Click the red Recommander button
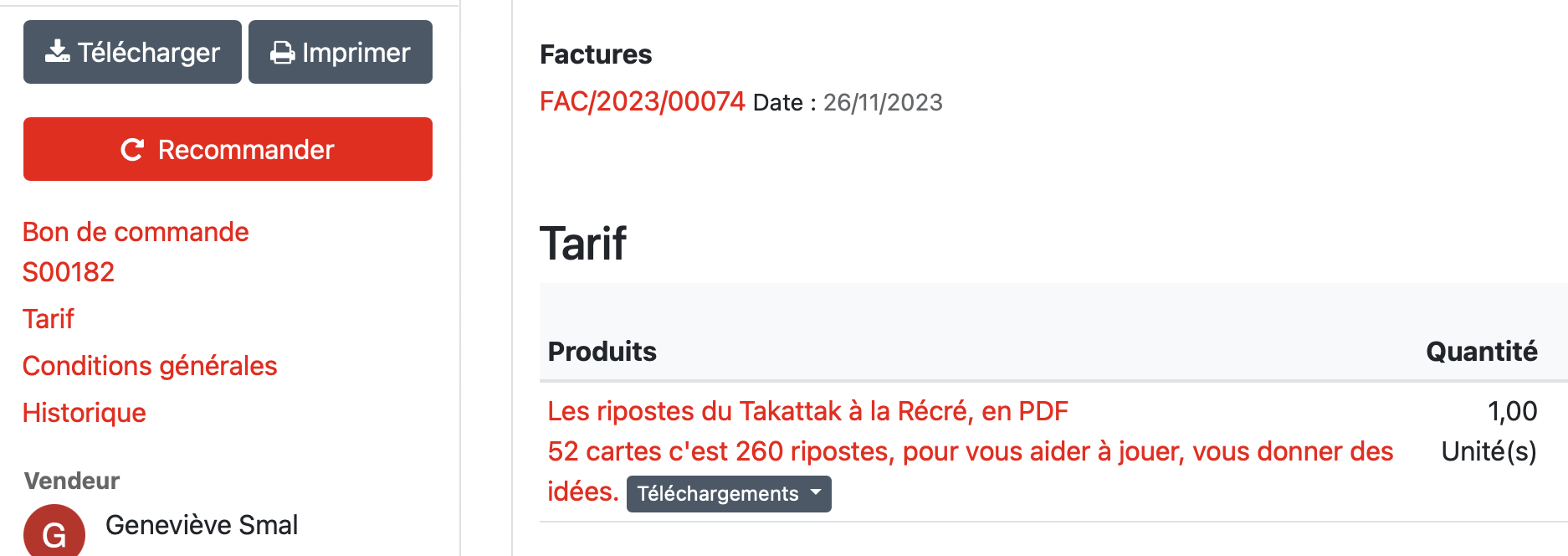 228,149
